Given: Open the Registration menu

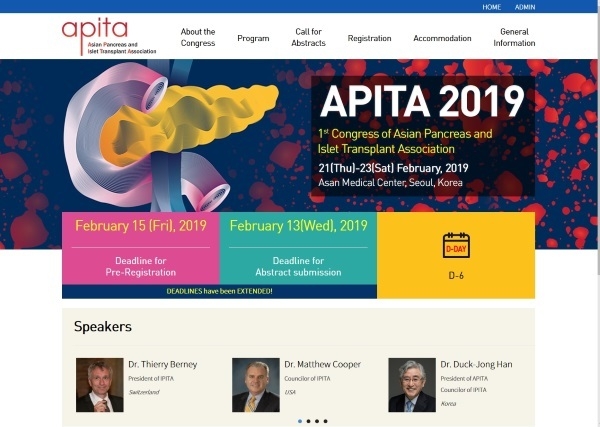Looking at the screenshot, I should [369, 38].
